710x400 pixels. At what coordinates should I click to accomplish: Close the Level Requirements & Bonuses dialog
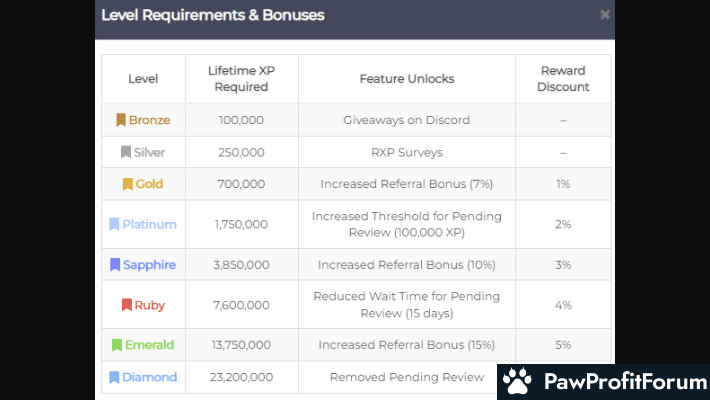coord(604,15)
